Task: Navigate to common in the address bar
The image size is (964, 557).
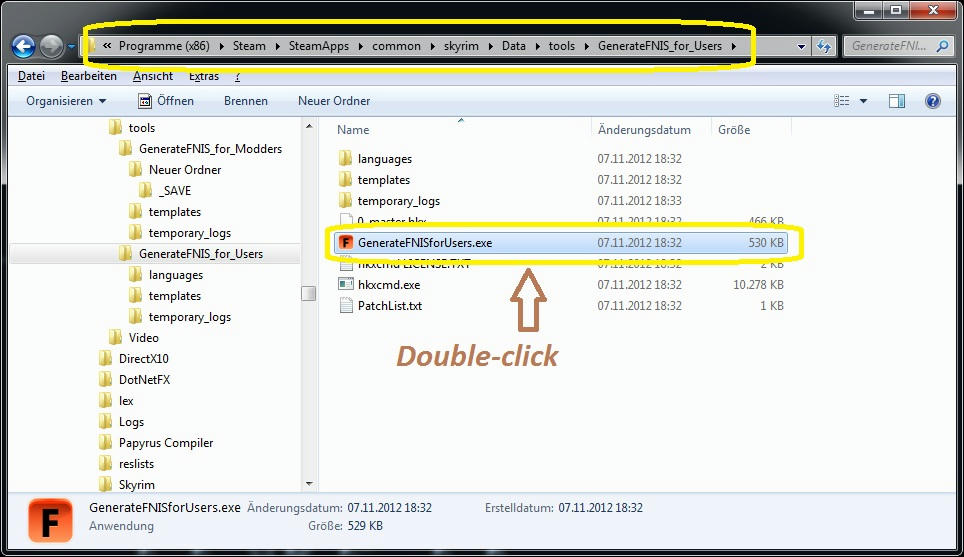Action: 396,46
